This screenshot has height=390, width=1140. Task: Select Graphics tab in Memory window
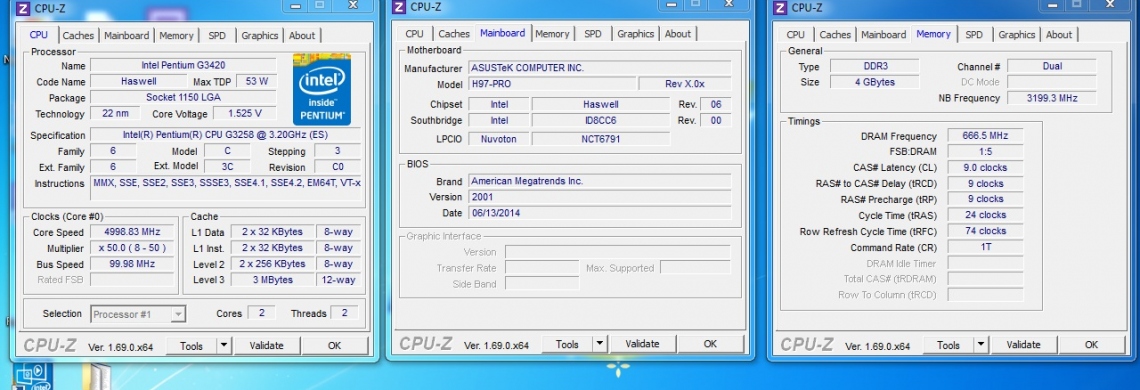pos(1016,35)
